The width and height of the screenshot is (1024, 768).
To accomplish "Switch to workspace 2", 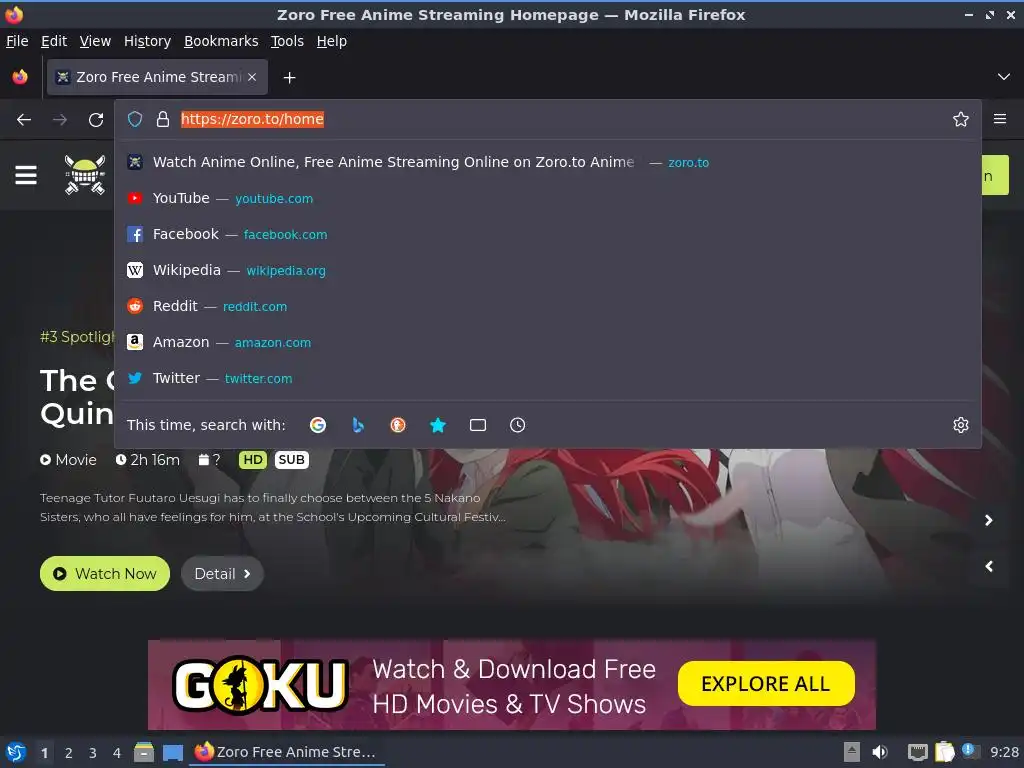I will (69, 753).
